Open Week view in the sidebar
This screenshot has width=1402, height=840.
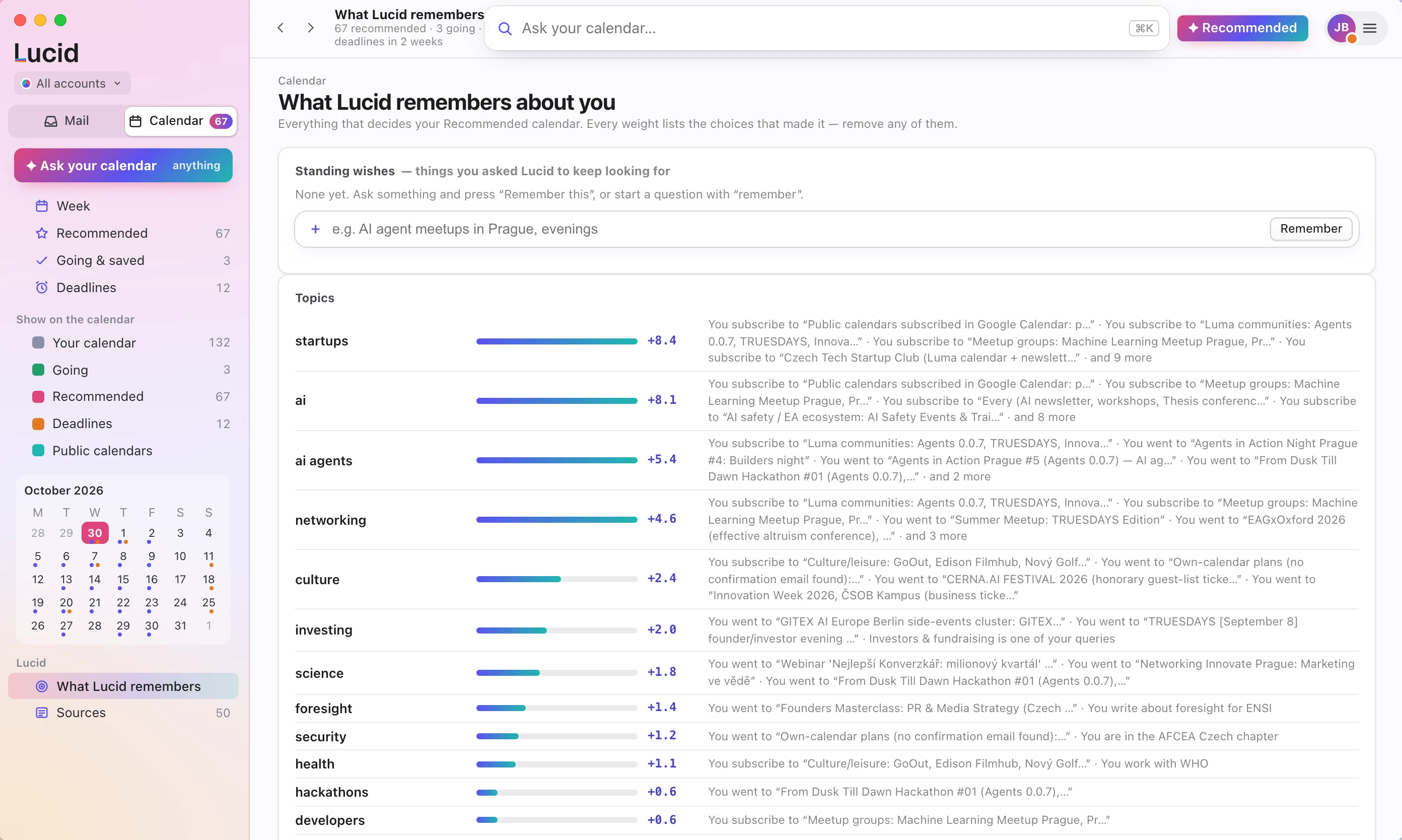(123, 206)
